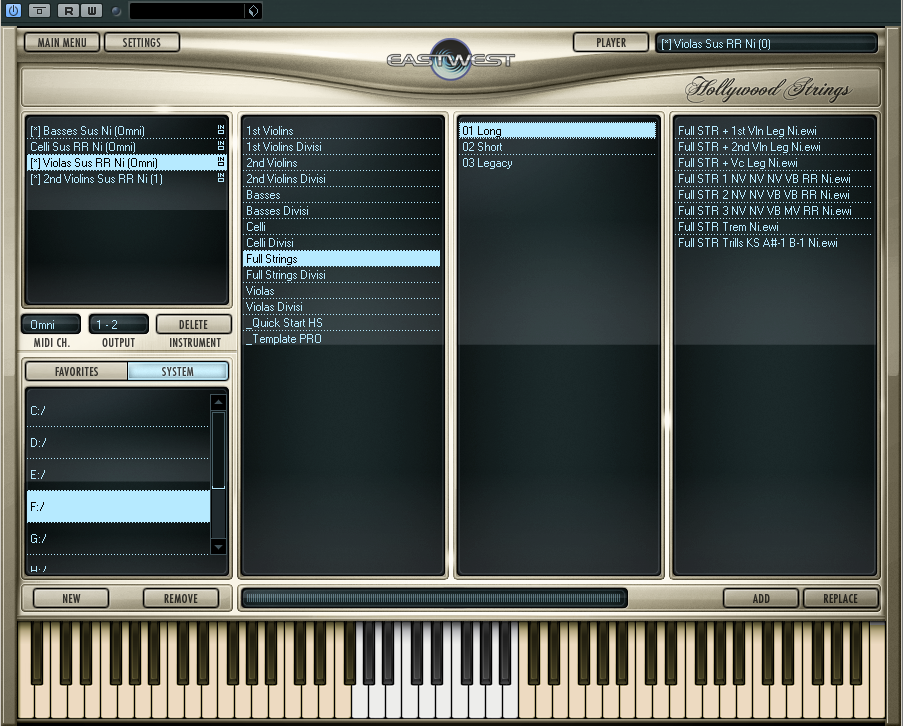Click the empty preset name field
Screen dimensions: 903x726
tap(188, 11)
